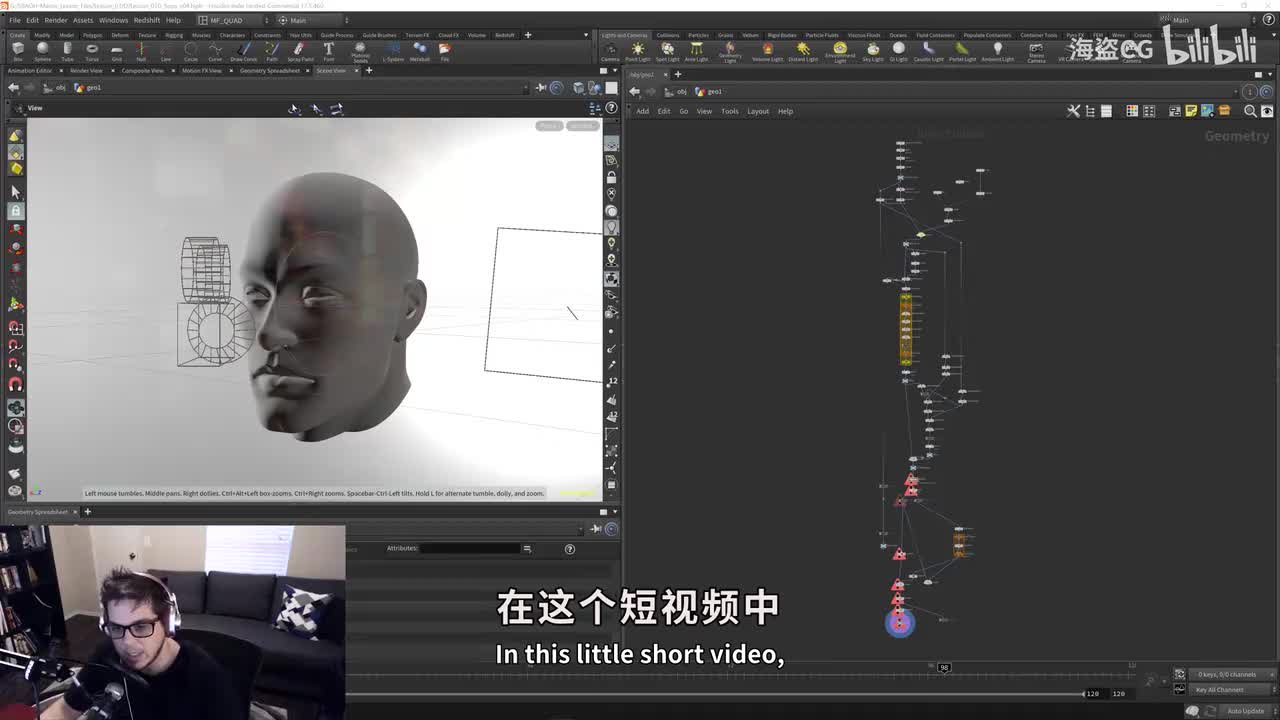Add a Spot Light from the shelf
Viewport: 1280px width, 720px height.
click(667, 51)
